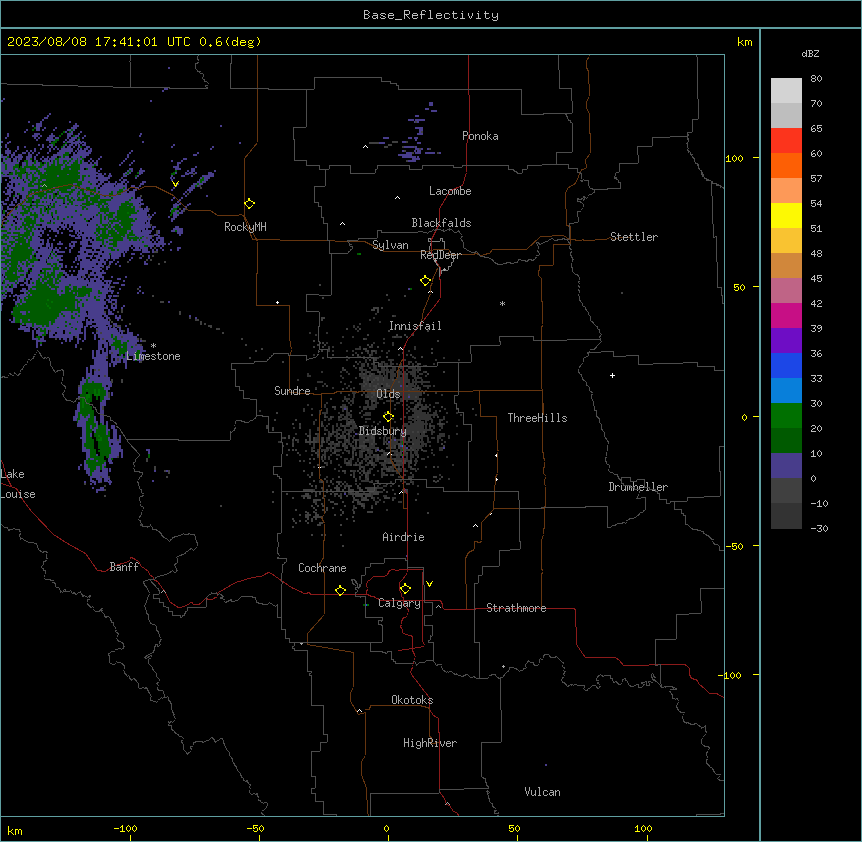Click the Cochrane label on map
Screen dimensions: 862x842
coord(322,568)
